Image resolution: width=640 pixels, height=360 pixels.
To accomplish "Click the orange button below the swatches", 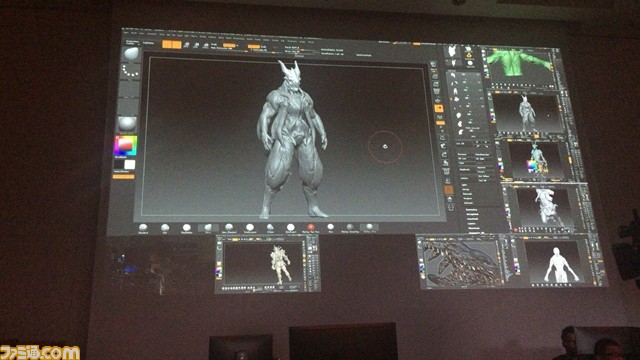I will (x=123, y=177).
